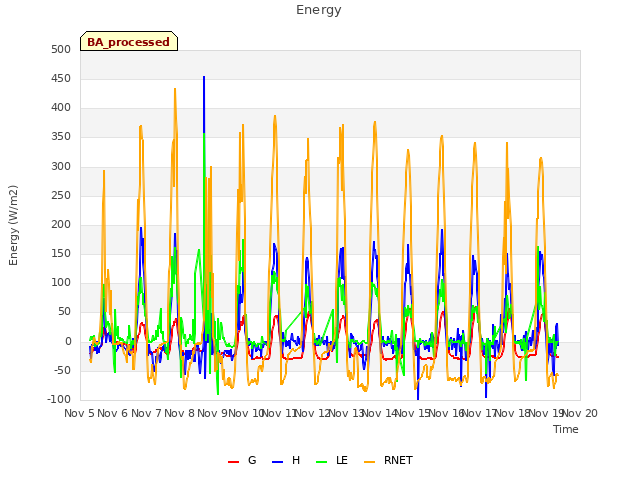The width and height of the screenshot is (640, 480).
Task: Click the 200 y-axis tick label
Action: tap(61, 224)
